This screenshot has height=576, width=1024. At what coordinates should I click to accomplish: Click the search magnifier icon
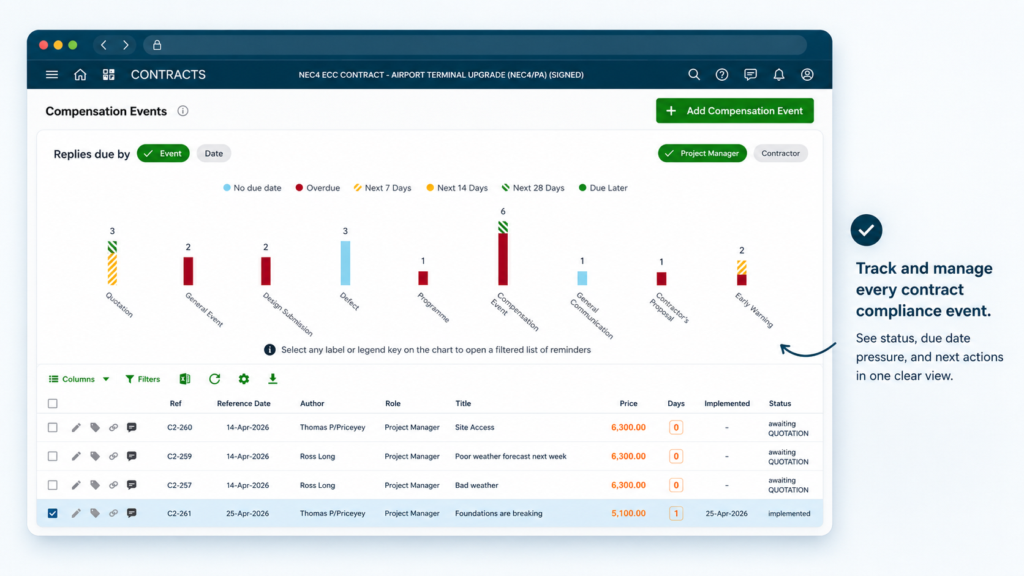point(694,74)
